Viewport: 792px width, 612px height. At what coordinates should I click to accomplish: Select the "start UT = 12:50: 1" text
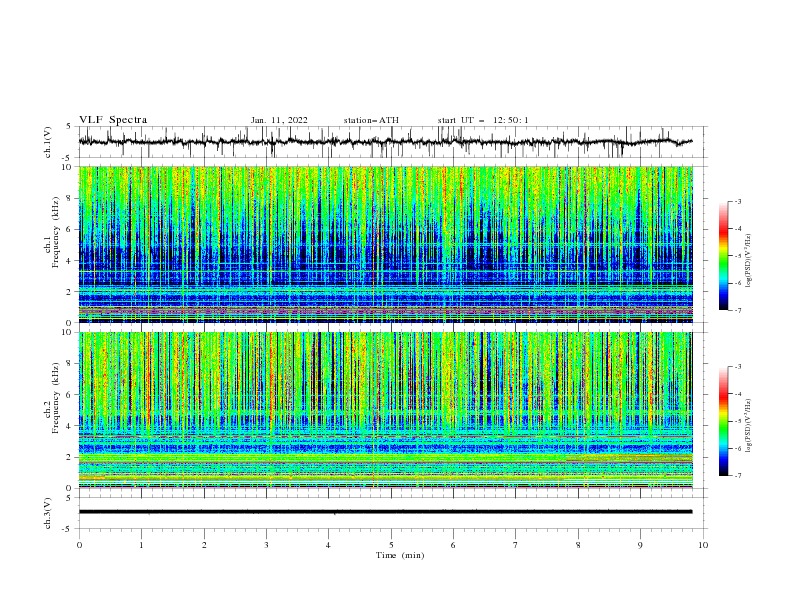pyautogui.click(x=483, y=120)
